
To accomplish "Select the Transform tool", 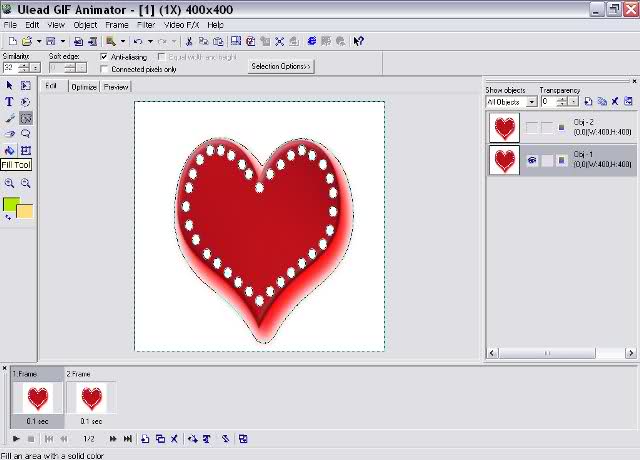I will coord(26,150).
